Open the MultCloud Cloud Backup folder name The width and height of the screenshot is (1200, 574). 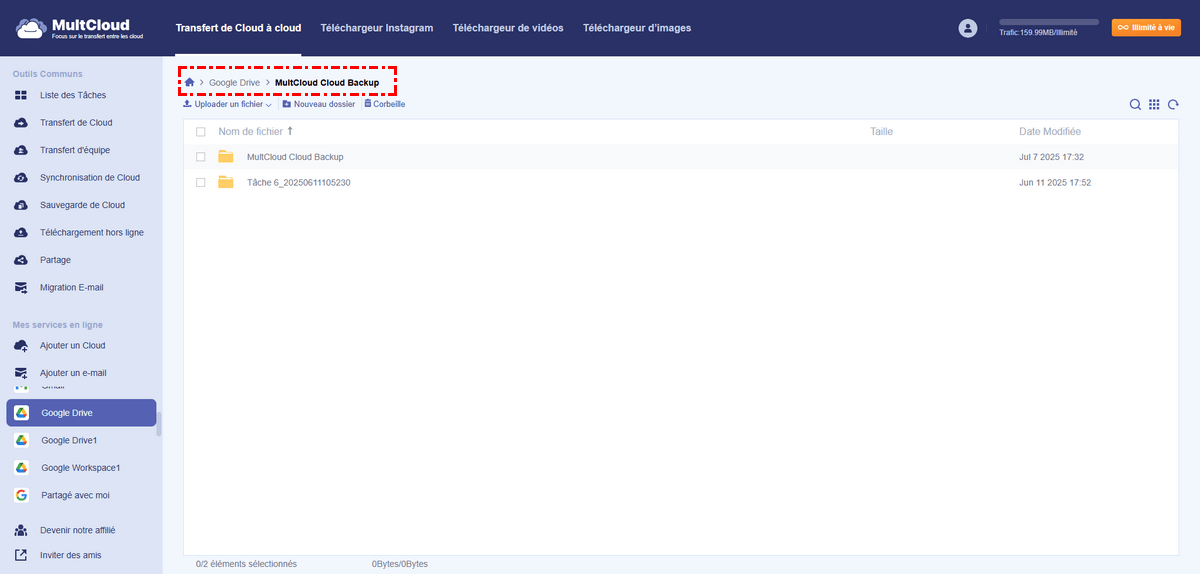click(295, 157)
